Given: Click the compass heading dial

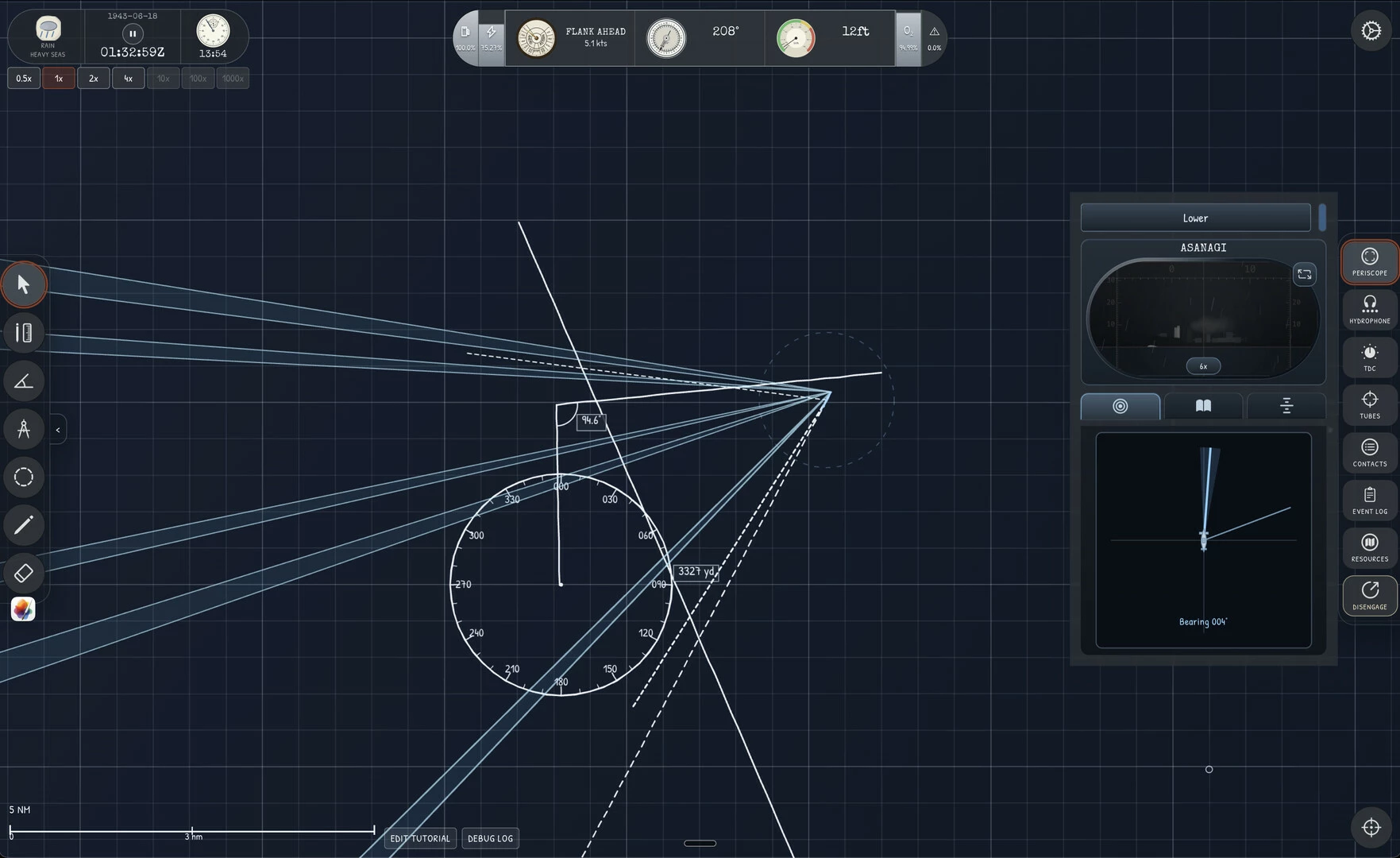Looking at the screenshot, I should pyautogui.click(x=666, y=38).
